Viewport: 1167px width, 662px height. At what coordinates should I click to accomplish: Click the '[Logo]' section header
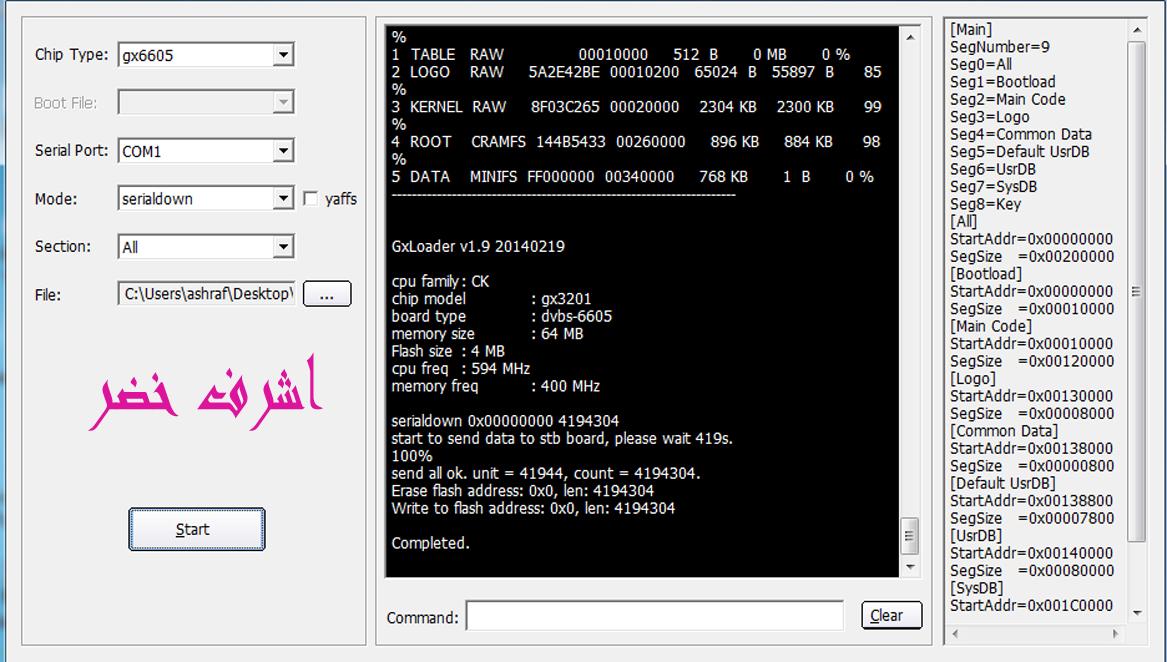click(973, 378)
